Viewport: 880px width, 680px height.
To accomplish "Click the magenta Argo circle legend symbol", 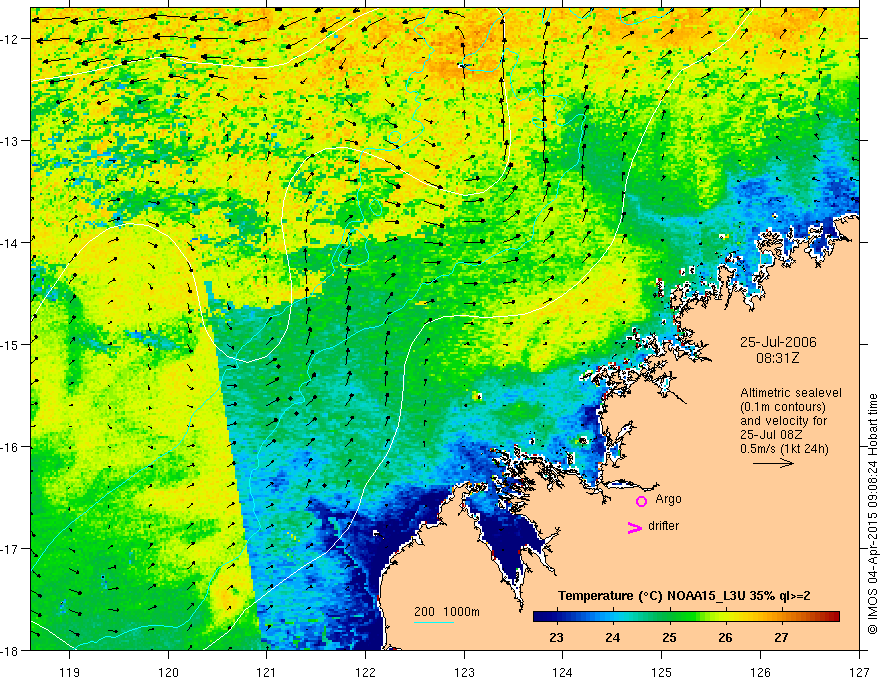I will tap(641, 501).
